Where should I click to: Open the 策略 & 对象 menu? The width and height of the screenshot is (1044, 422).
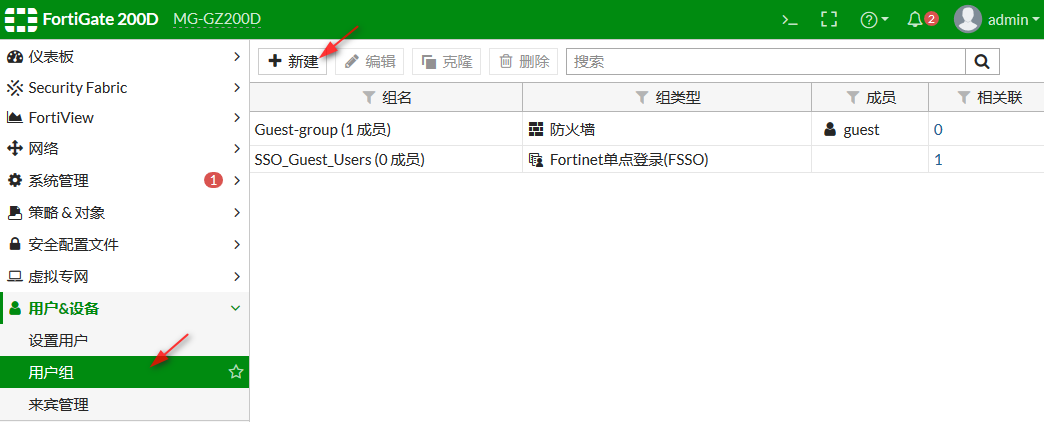tap(125, 212)
